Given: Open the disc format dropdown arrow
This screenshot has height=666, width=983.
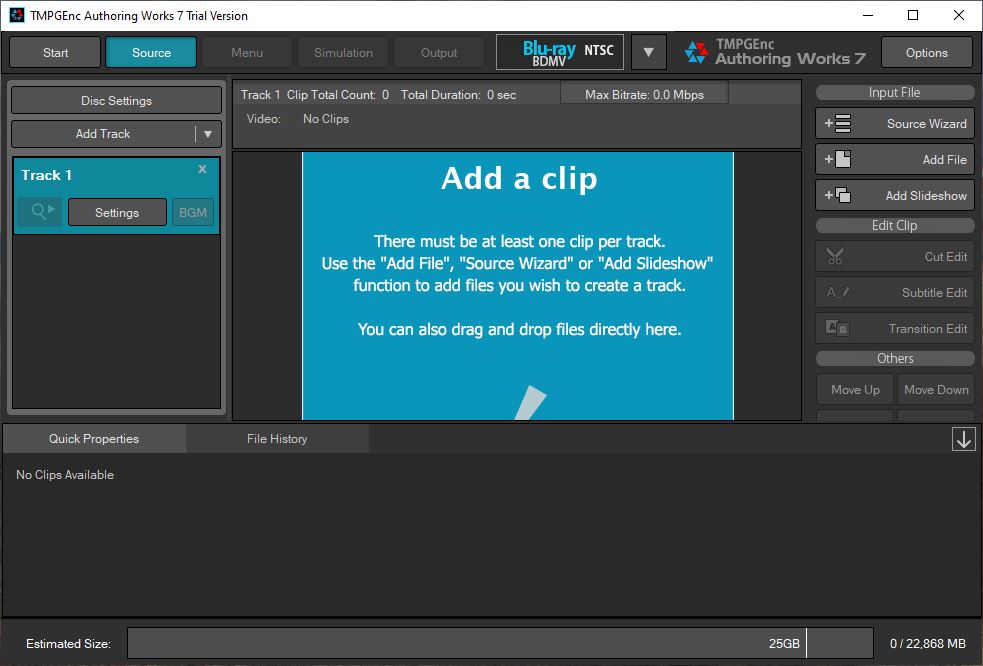Looking at the screenshot, I should pos(648,52).
